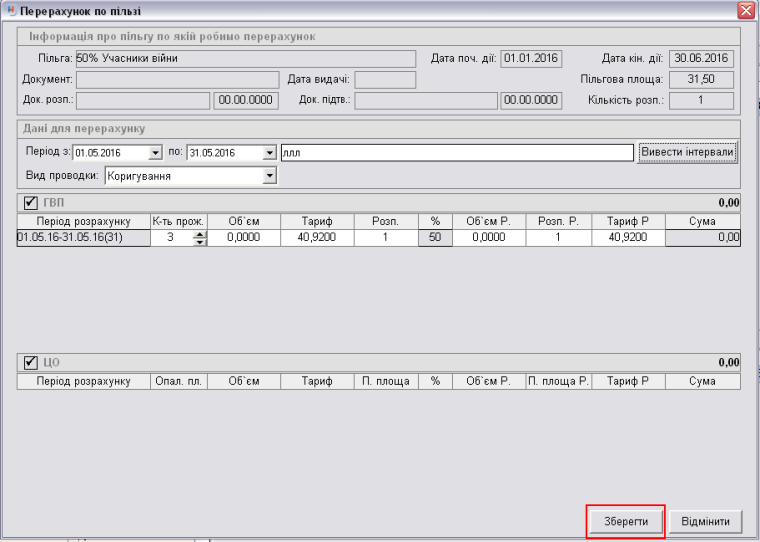This screenshot has width=760, height=542.
Task: Increase К-ть прож. with spinner up arrow
Action: pyautogui.click(x=199, y=234)
